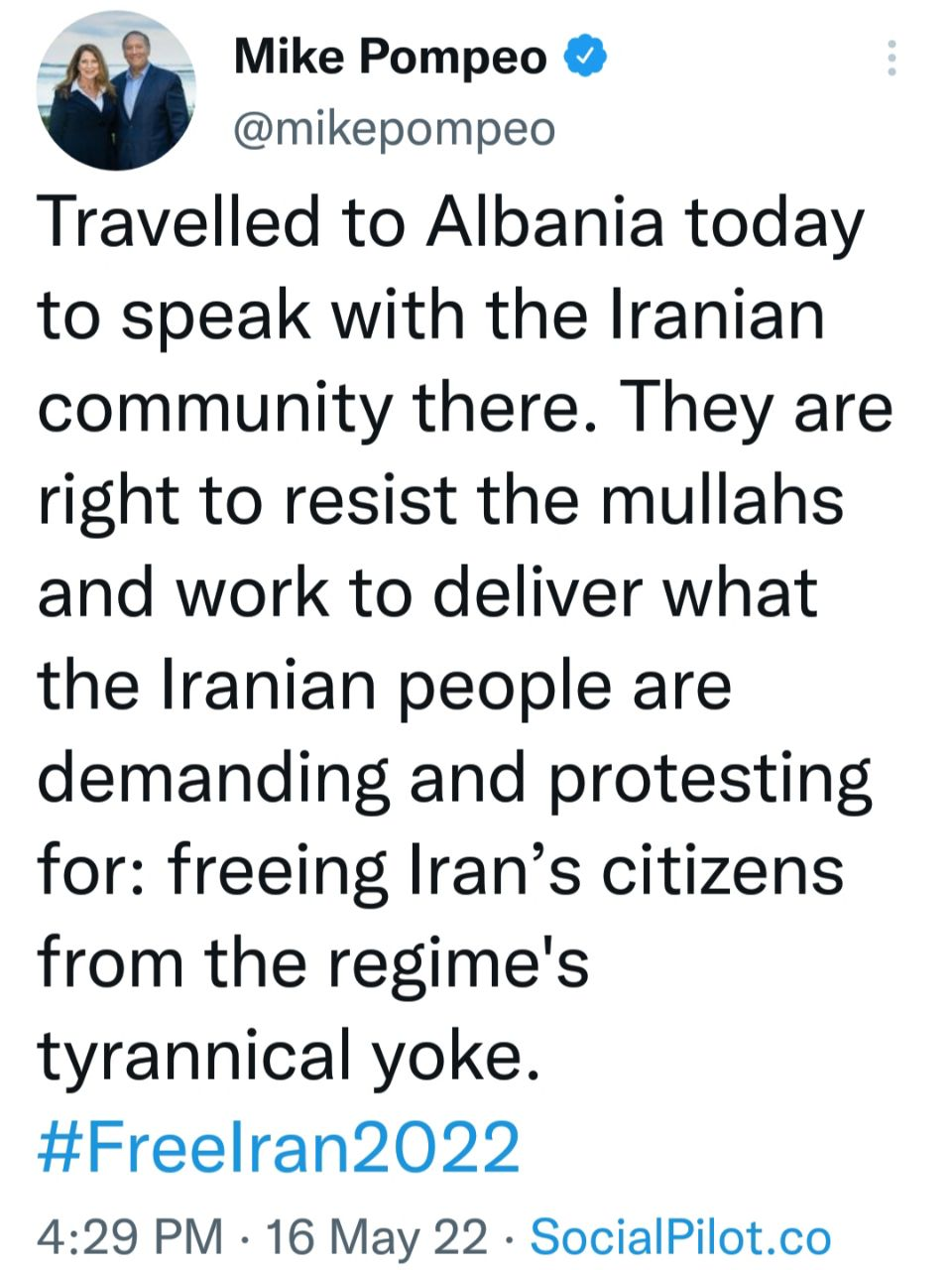Click the 4:29 PM timestamp
This screenshot has height=1270, width=952.
pos(129,1237)
